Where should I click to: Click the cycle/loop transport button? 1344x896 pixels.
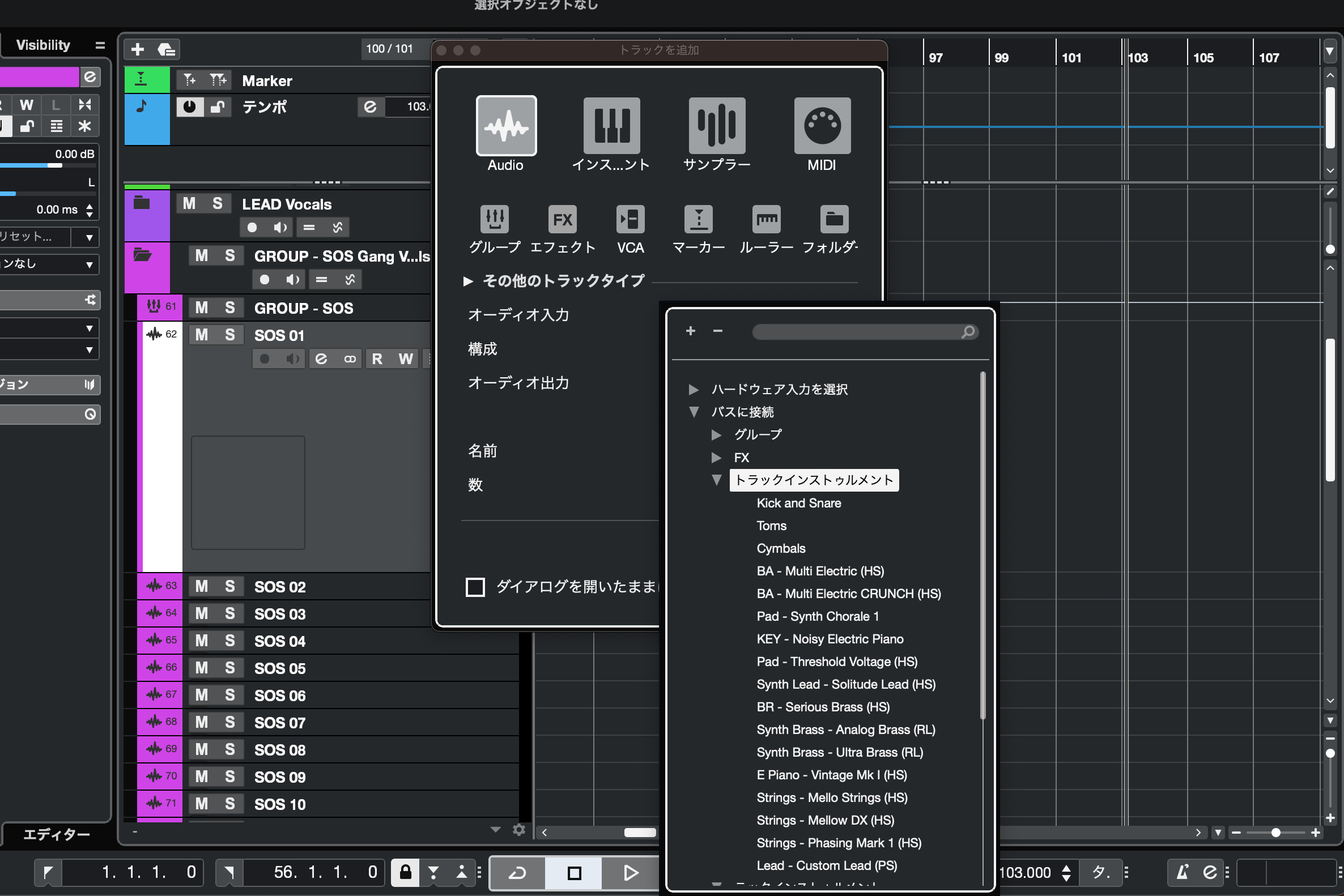[517, 872]
